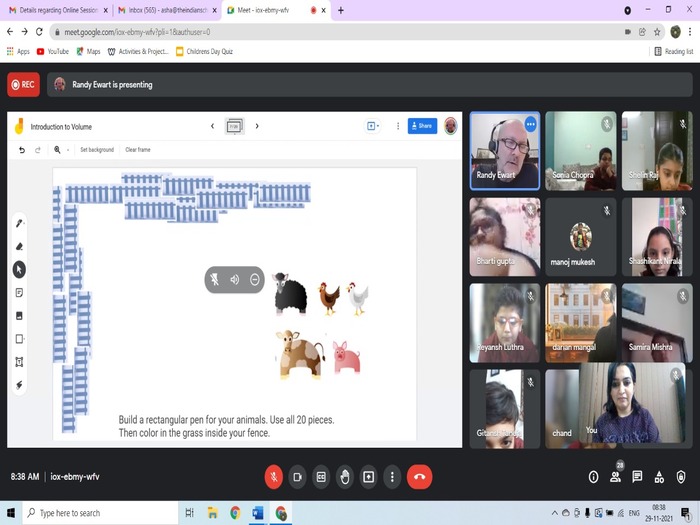Click the ENG language indicator
The width and height of the screenshot is (700, 525).
(634, 513)
